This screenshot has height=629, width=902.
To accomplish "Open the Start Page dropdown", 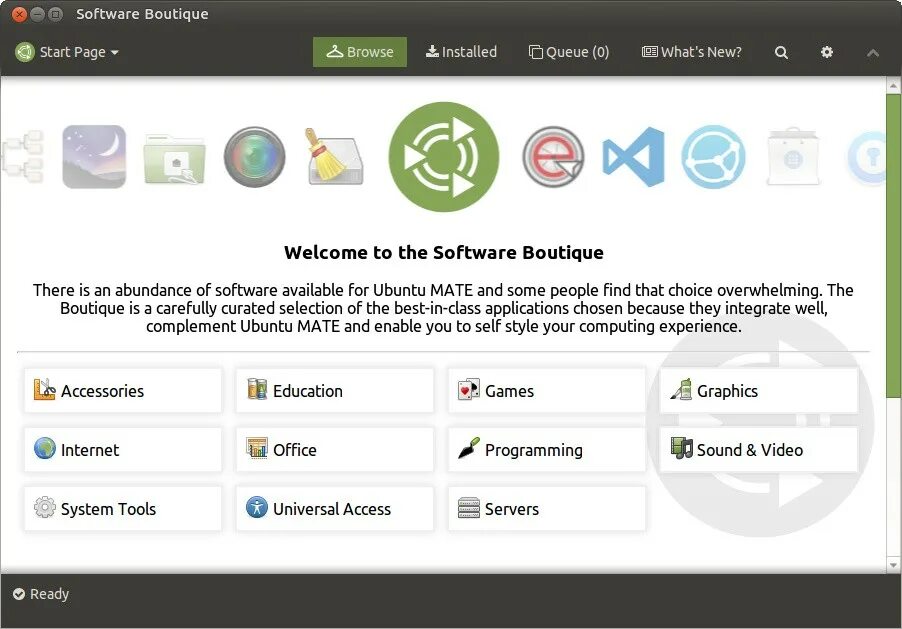I will coord(67,52).
